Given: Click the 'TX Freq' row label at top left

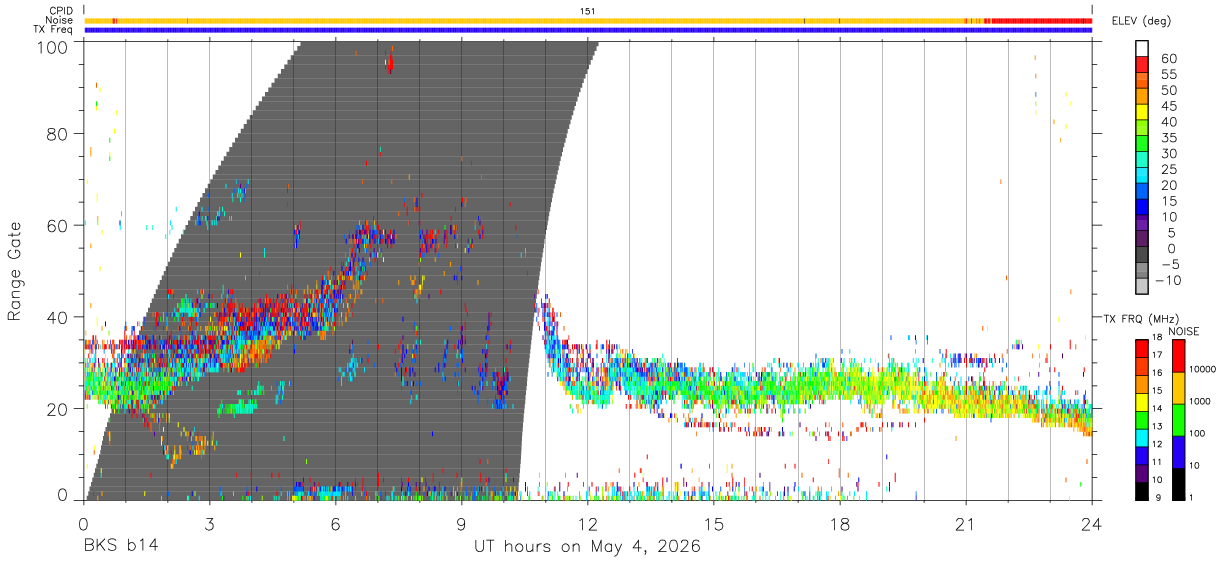Looking at the screenshot, I should [x=53, y=30].
